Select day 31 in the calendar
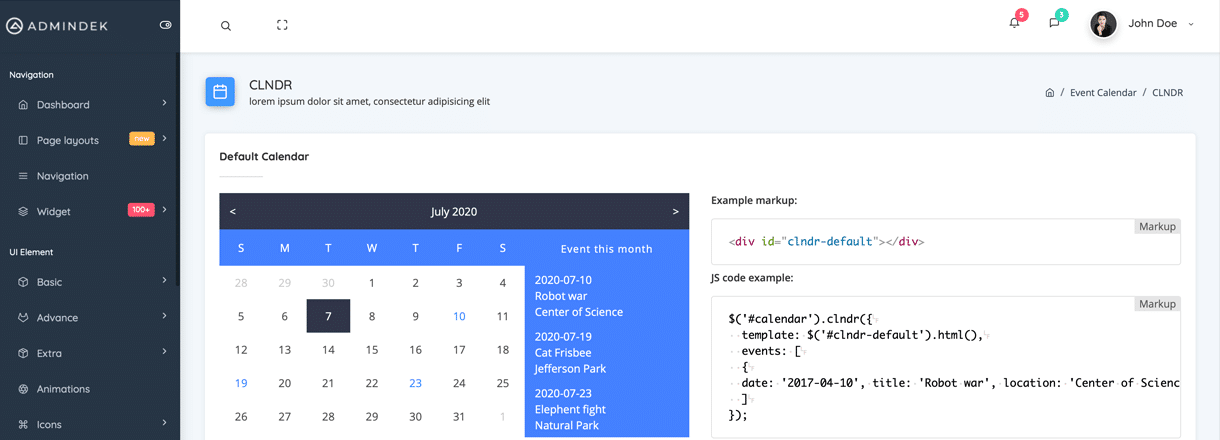The width and height of the screenshot is (1220, 440). tap(459, 416)
